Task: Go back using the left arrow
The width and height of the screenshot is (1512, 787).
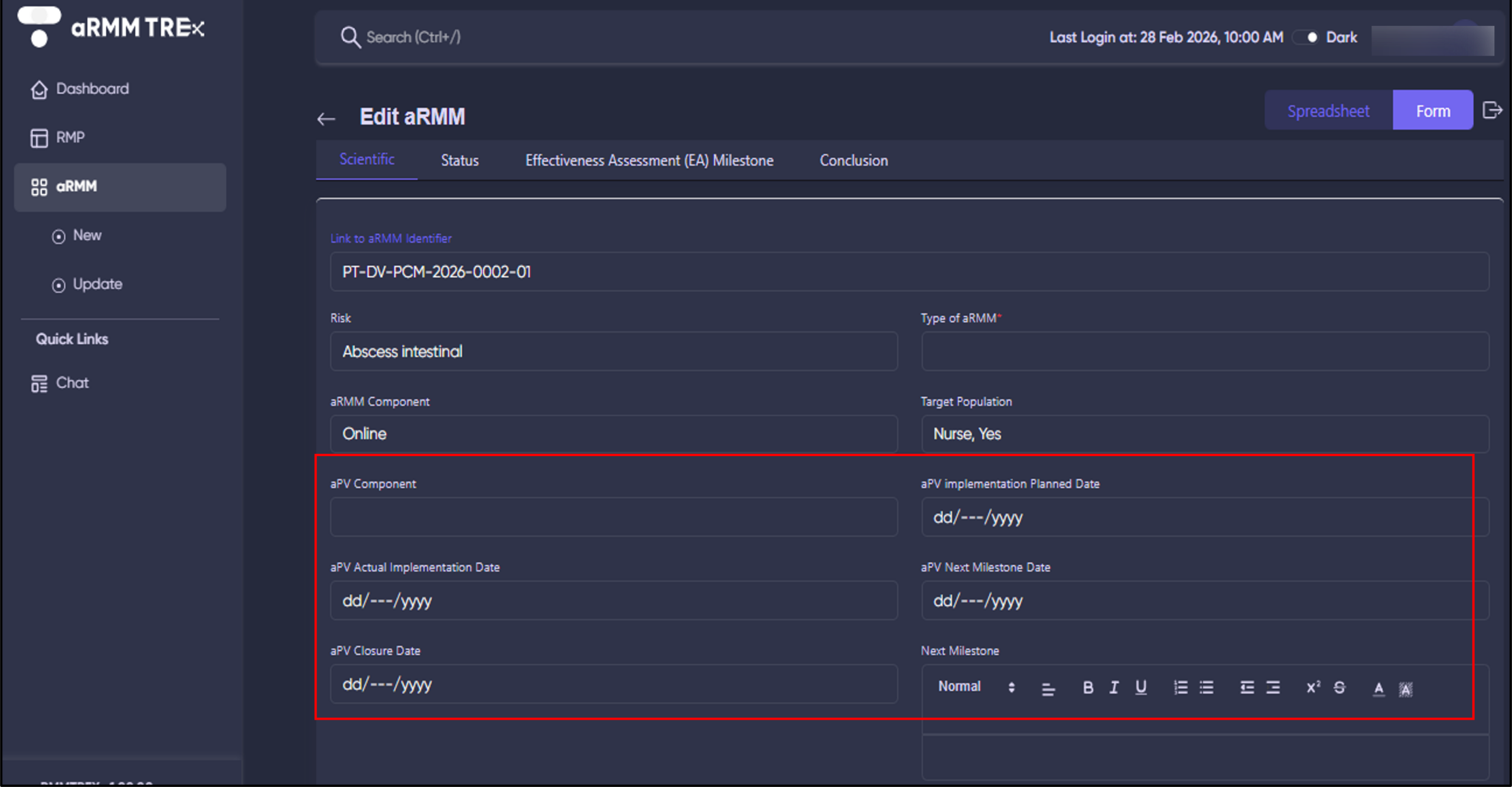Action: pos(326,119)
